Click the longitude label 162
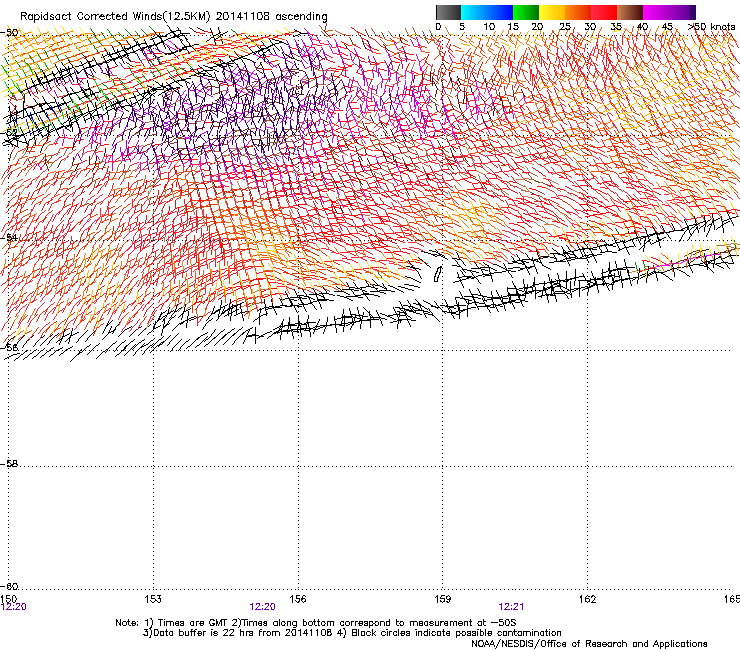 pos(588,599)
